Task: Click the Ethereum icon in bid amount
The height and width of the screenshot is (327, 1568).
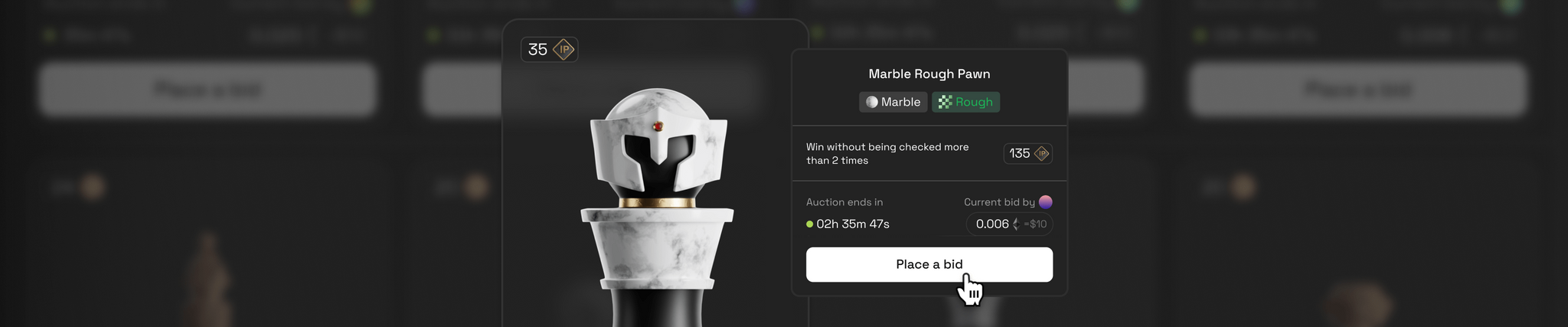Action: [1016, 224]
